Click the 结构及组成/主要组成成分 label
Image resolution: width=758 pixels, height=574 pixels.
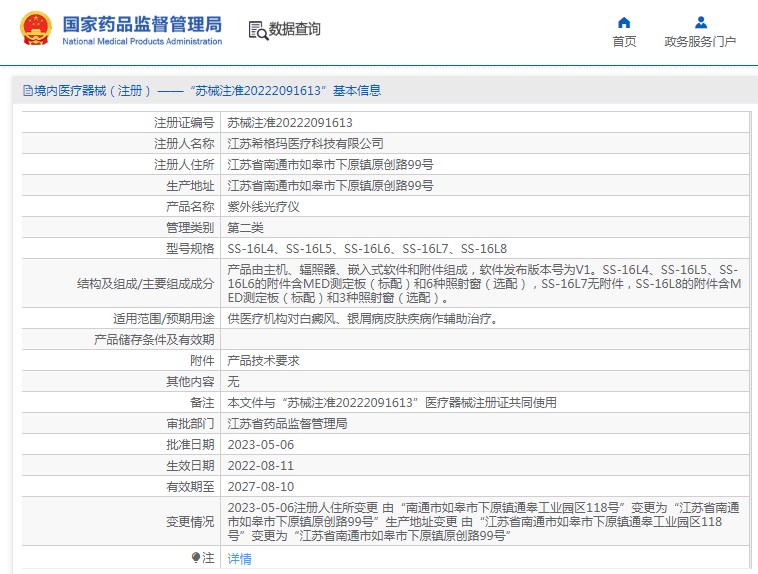[145, 284]
